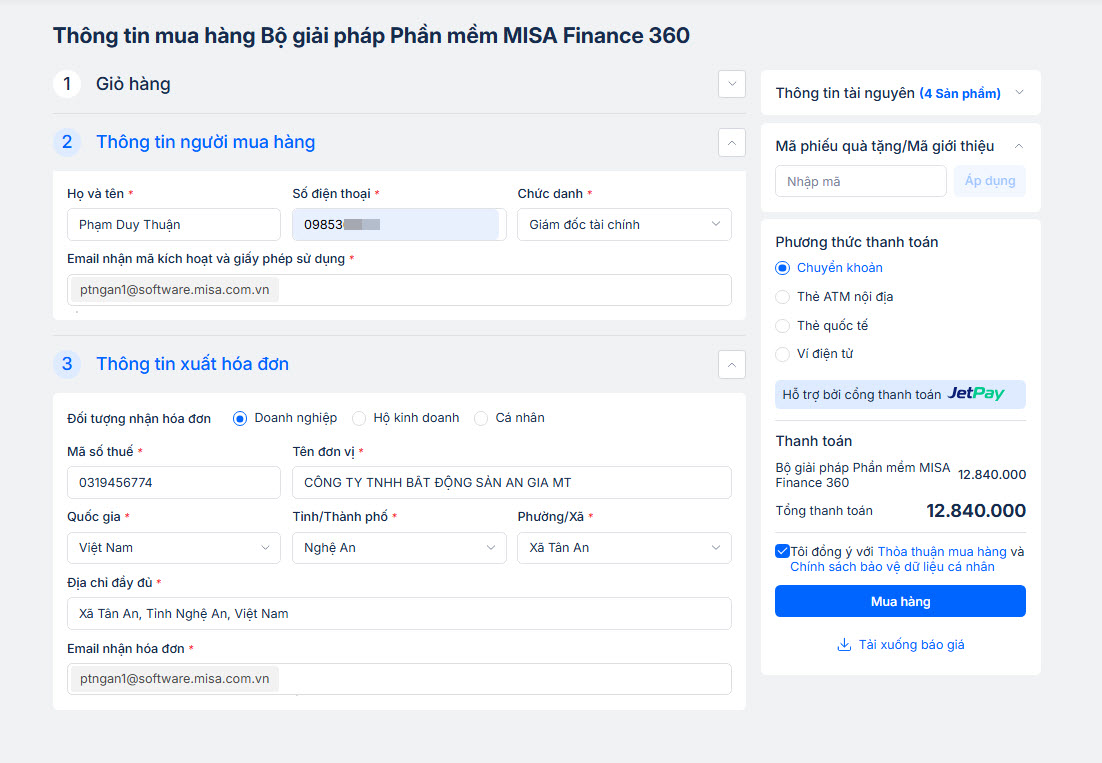
Task: Expand the Giỏ hàng section chevron
Action: [732, 84]
